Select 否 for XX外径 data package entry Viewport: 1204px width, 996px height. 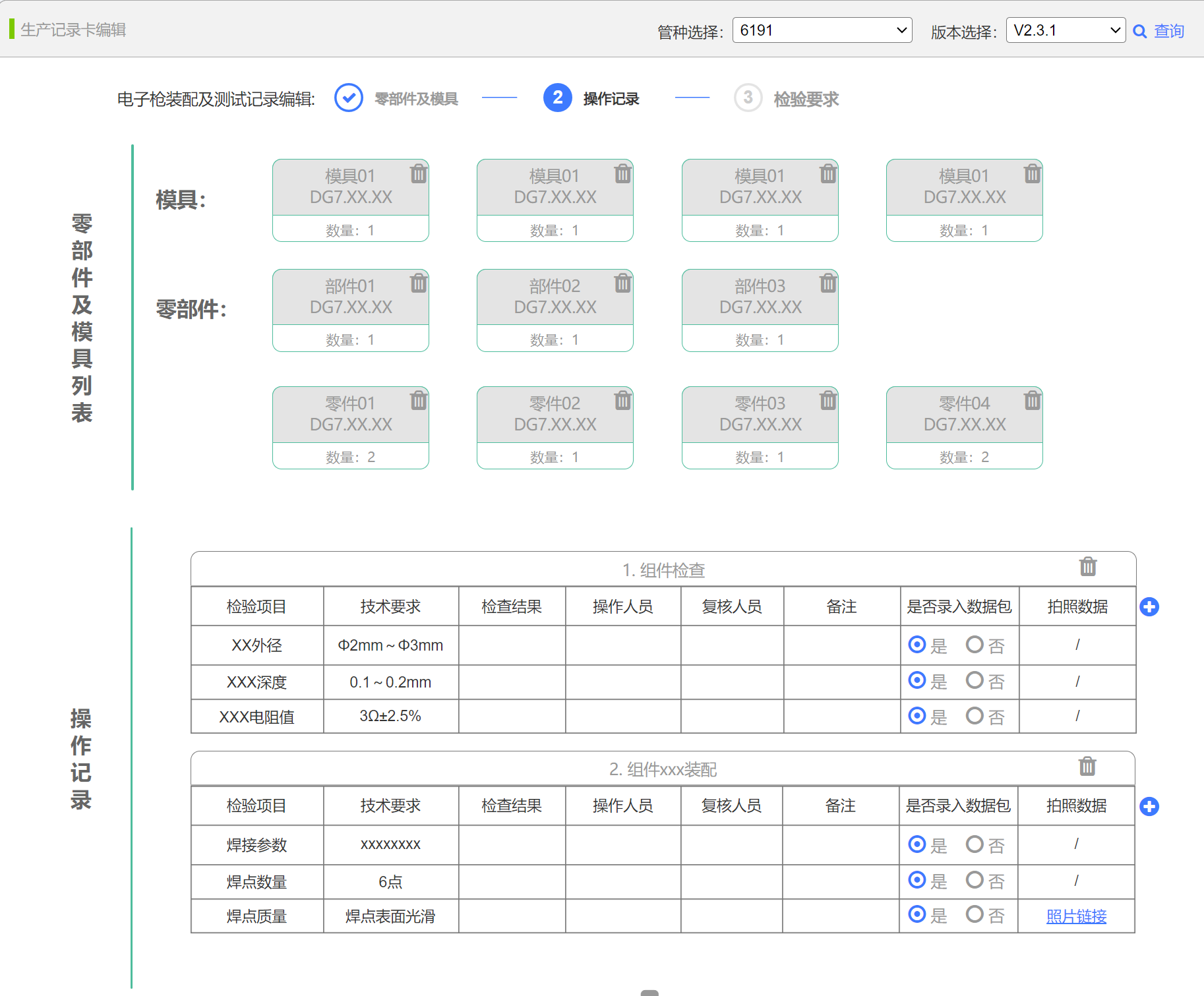coord(975,645)
